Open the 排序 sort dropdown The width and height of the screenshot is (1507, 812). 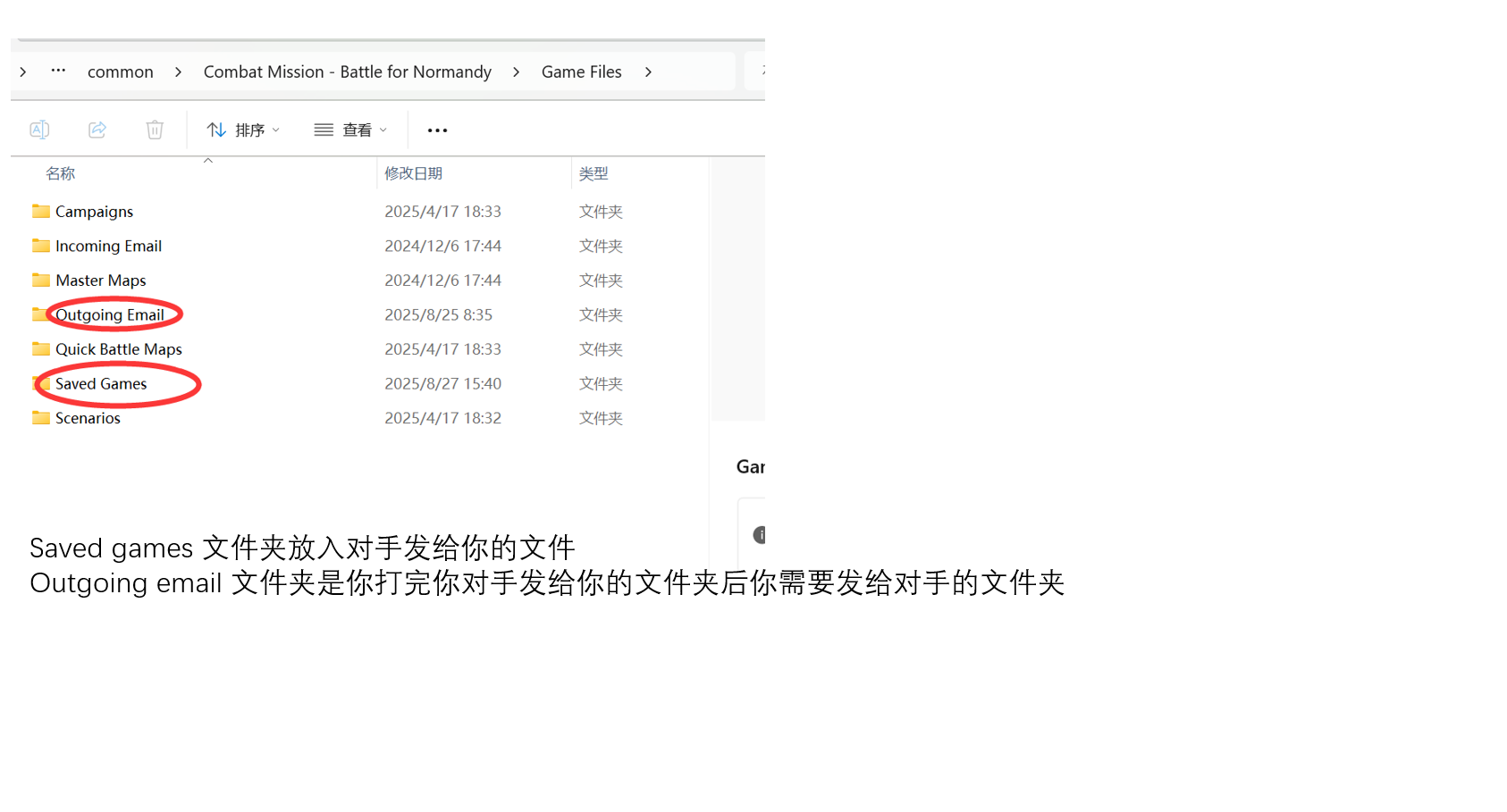pos(243,130)
